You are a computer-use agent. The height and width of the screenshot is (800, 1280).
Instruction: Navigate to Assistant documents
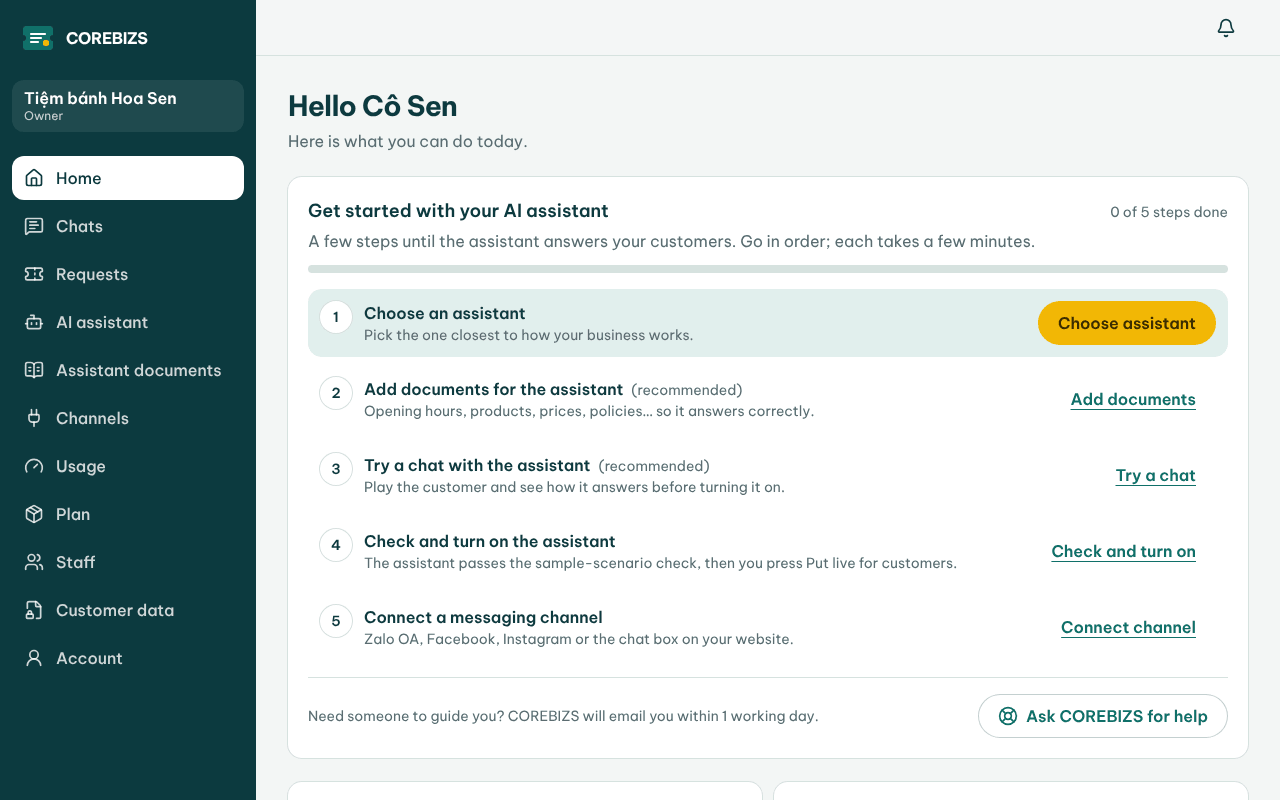coord(128,370)
